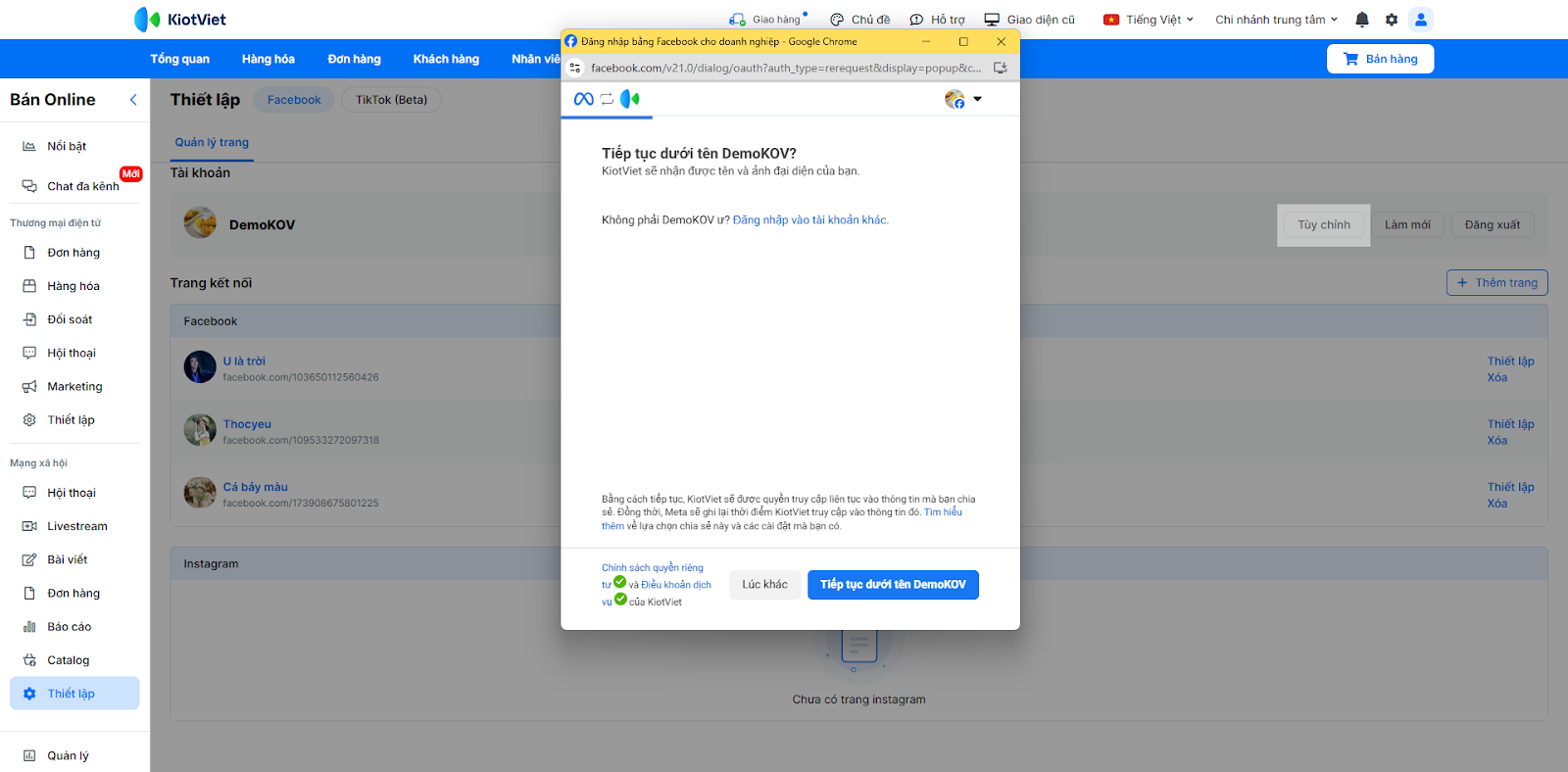Click Đăng xuất button
Image resolution: width=1568 pixels, height=772 pixels.
(x=1493, y=225)
